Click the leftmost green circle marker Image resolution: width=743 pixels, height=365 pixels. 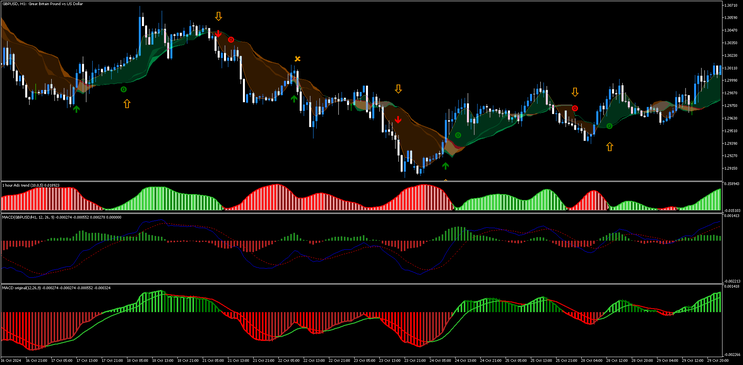click(x=124, y=89)
